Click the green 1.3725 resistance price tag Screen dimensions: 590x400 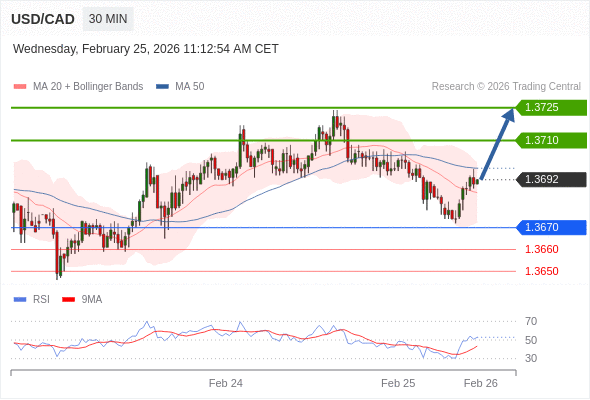[x=551, y=108]
